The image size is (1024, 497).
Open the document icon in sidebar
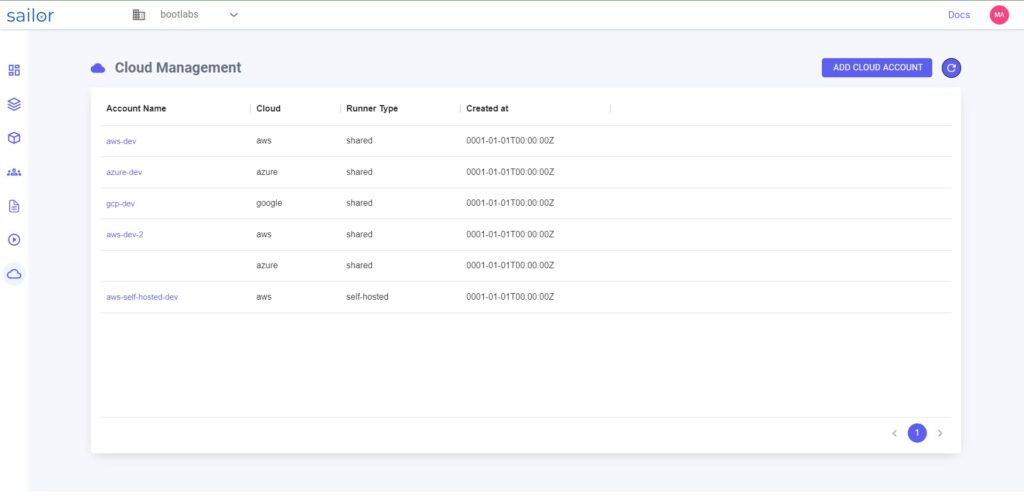(x=14, y=206)
